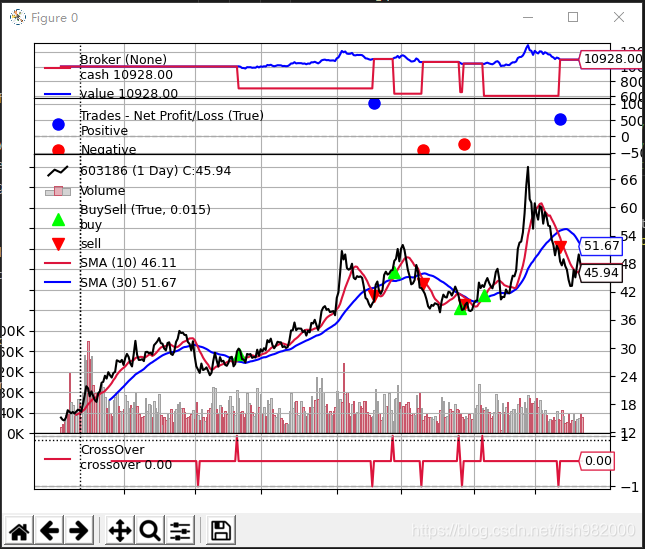The height and width of the screenshot is (549, 645).
Task: Select the Pan axes tool
Action: tap(120, 530)
